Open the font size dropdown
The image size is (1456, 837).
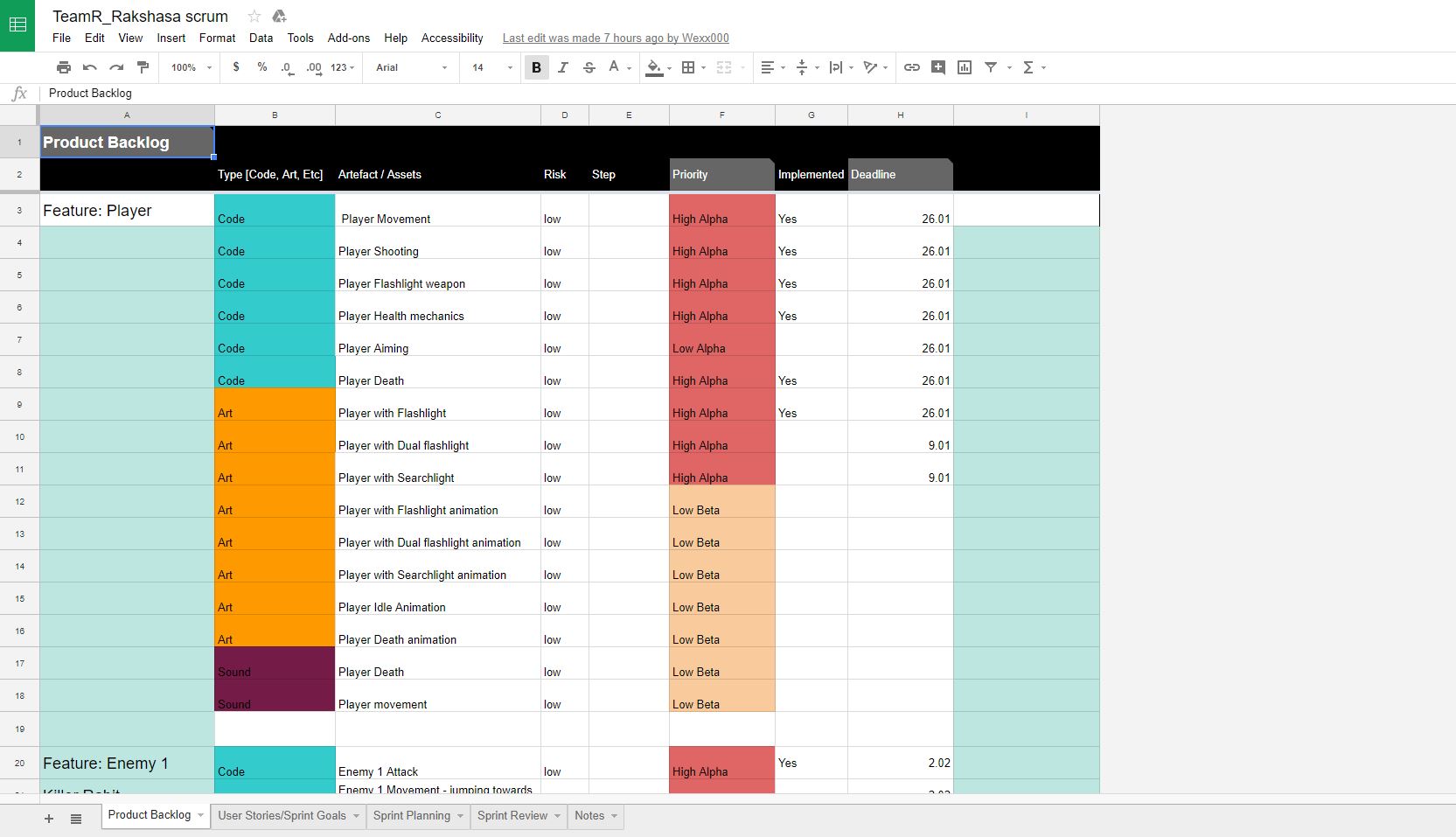491,67
